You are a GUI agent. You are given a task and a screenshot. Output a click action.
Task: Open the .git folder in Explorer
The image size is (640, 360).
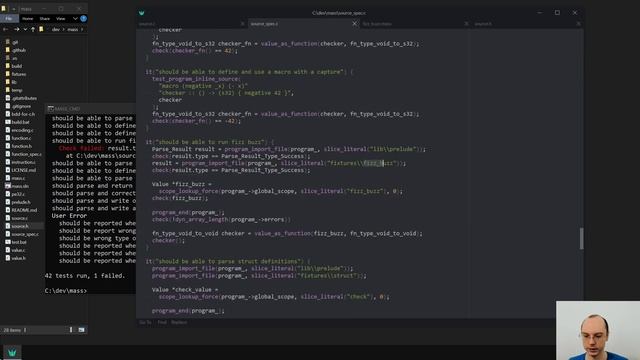click(x=15, y=42)
